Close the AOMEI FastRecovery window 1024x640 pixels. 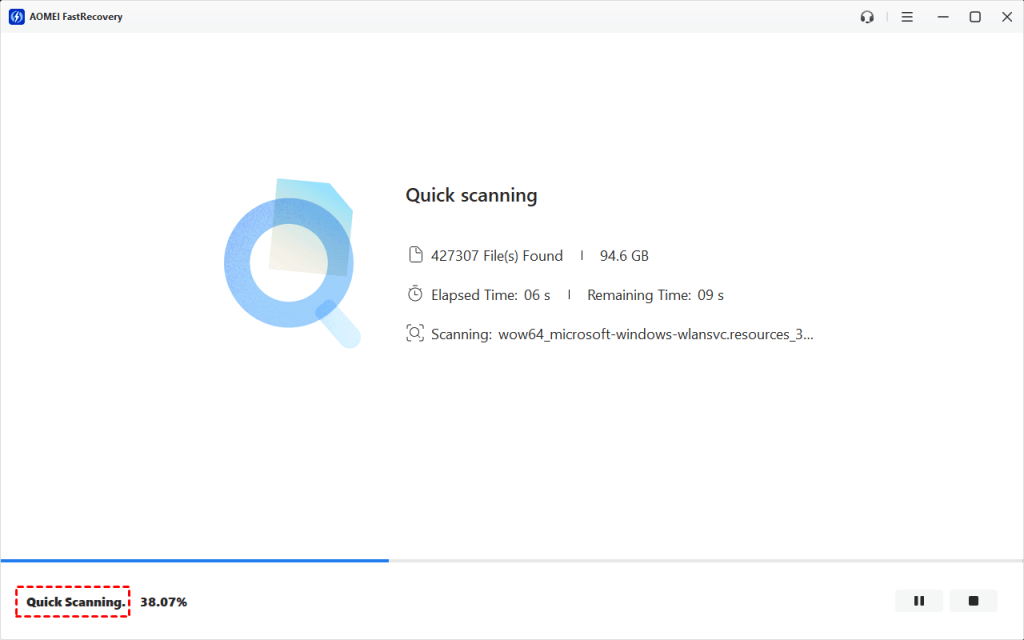[1006, 17]
